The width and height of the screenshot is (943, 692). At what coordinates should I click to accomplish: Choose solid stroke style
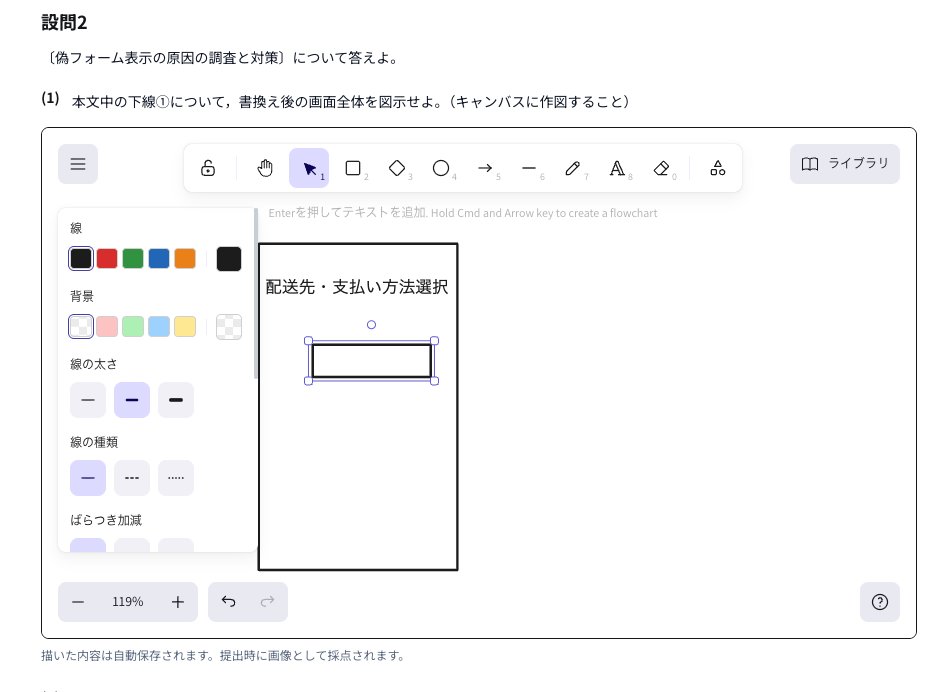(88, 478)
